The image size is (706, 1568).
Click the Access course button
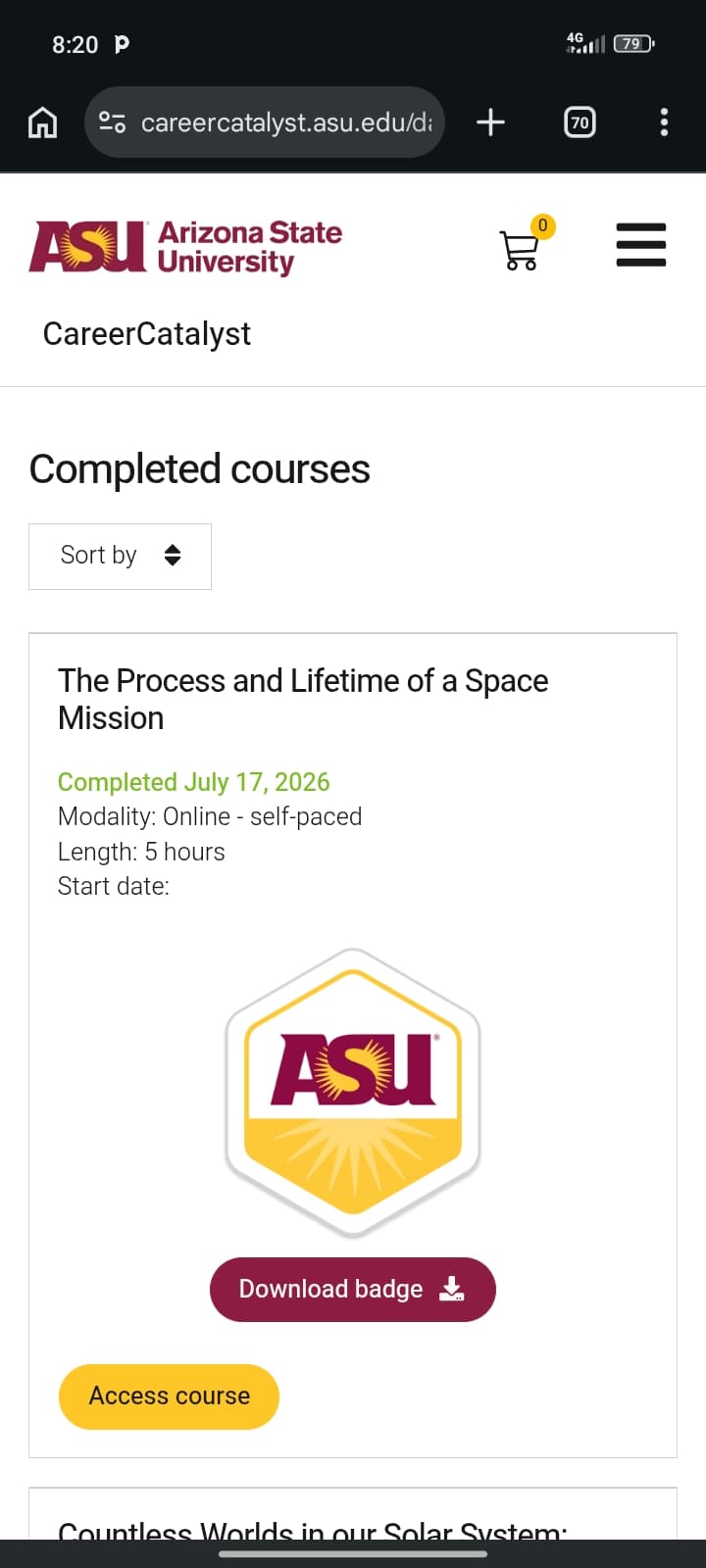(x=169, y=1396)
